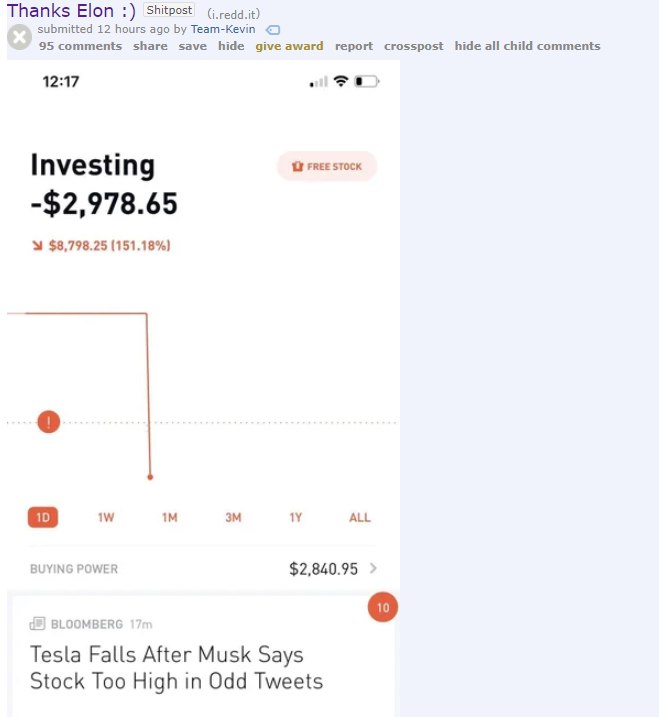Image resolution: width=659 pixels, height=717 pixels.
Task: Tap the battery icon in status bar
Action: tap(366, 81)
